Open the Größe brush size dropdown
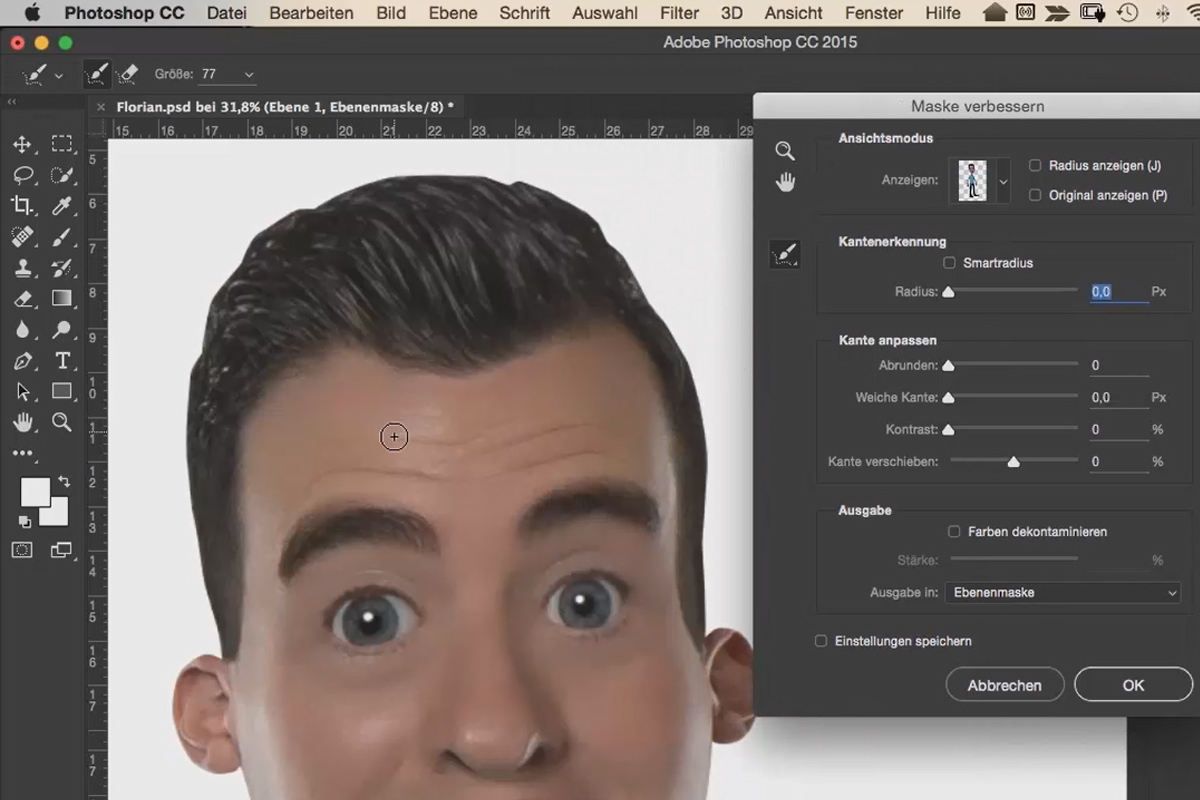This screenshot has width=1200, height=800. click(249, 75)
